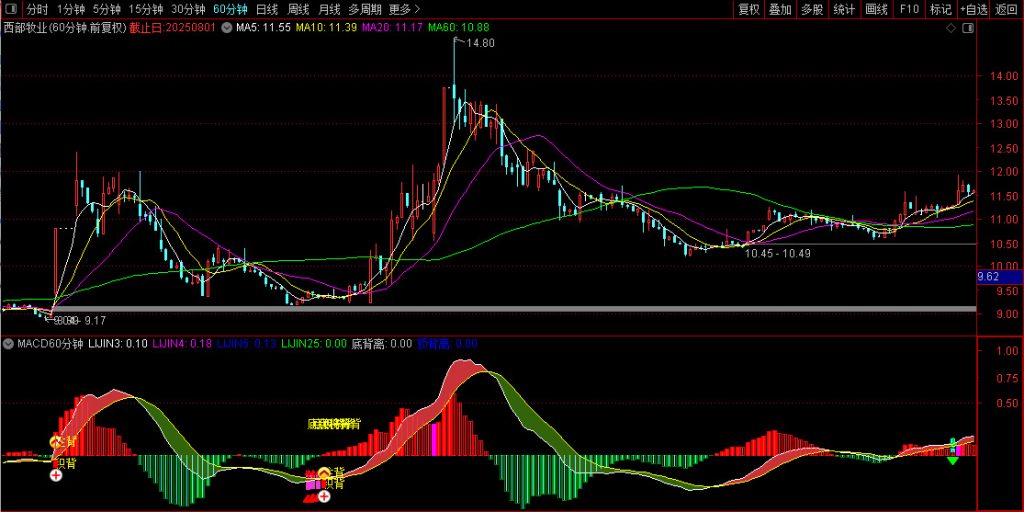The image size is (1024, 512).
Task: Click the red plus signal marker at the chart's left
Action: pyautogui.click(x=56, y=475)
